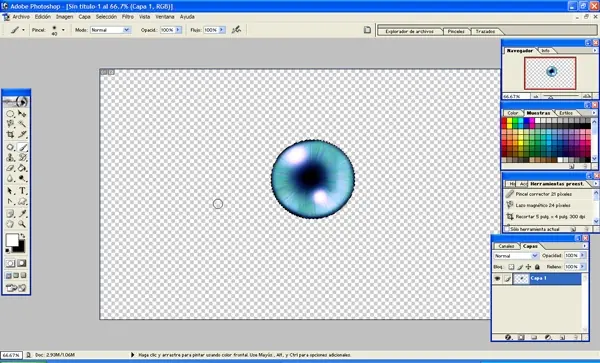Select the Clone Stamp tool
This screenshot has width=600, height=363.
pyautogui.click(x=10, y=158)
